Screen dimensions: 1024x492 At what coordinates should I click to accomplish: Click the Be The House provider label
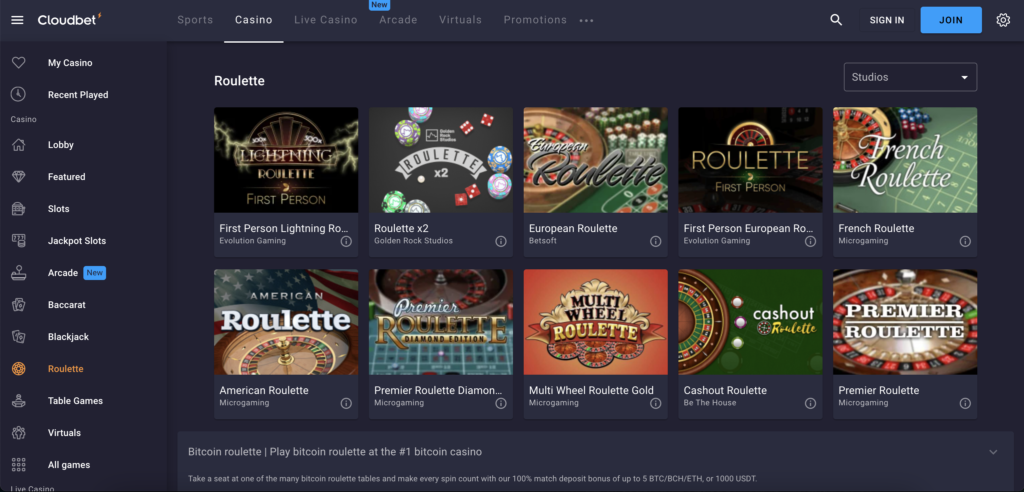pos(710,402)
